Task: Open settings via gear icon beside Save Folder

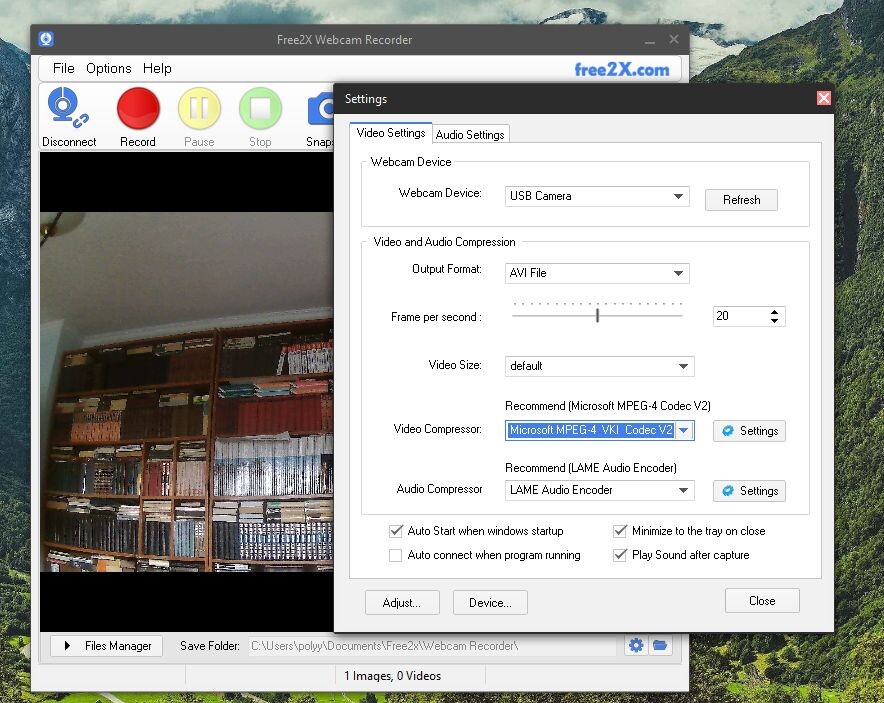Action: [636, 645]
